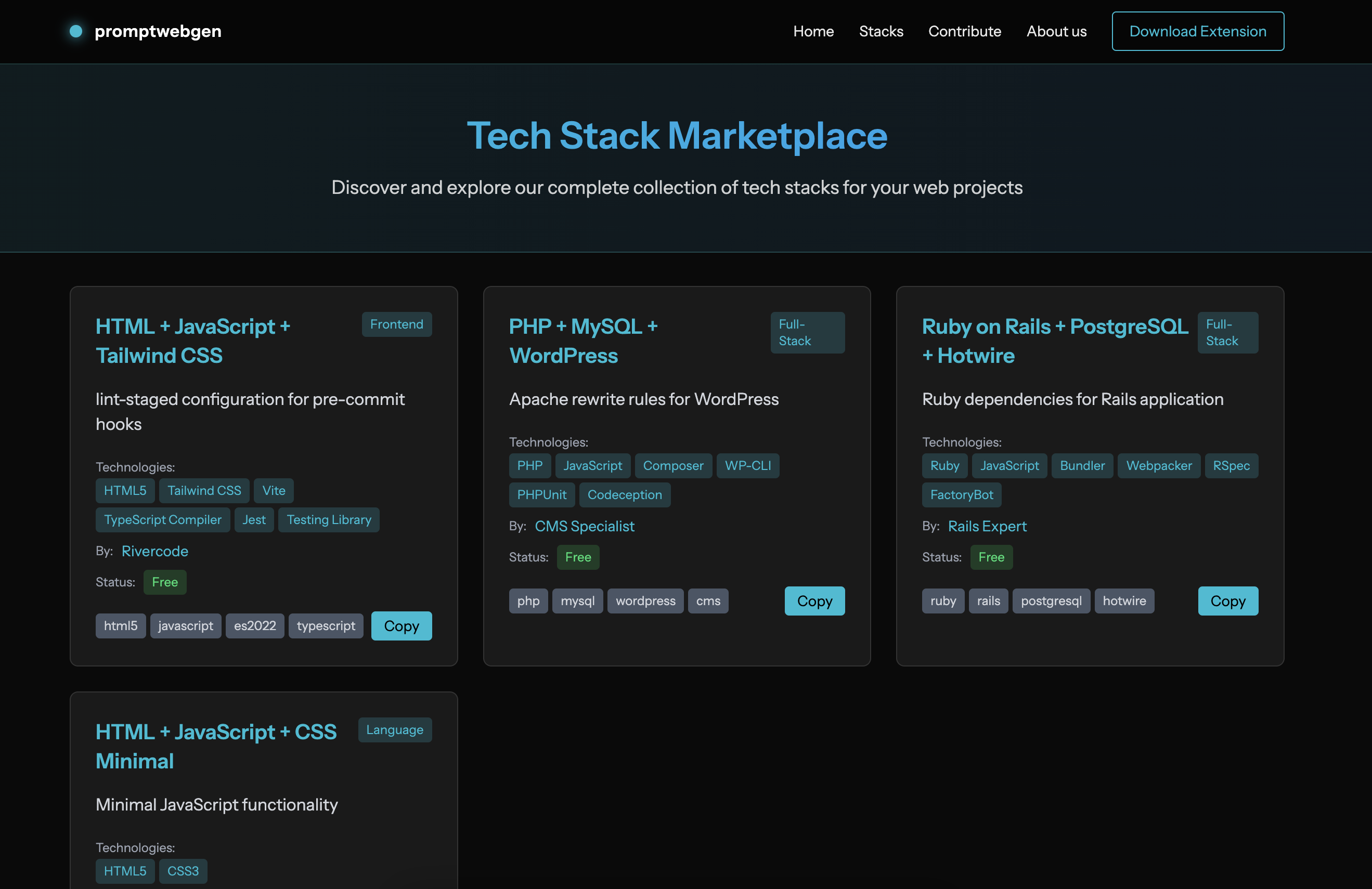This screenshot has width=1372, height=889.
Task: Open Ruby on Rails + PostgreSQL + Hotwire title
Action: point(1054,341)
